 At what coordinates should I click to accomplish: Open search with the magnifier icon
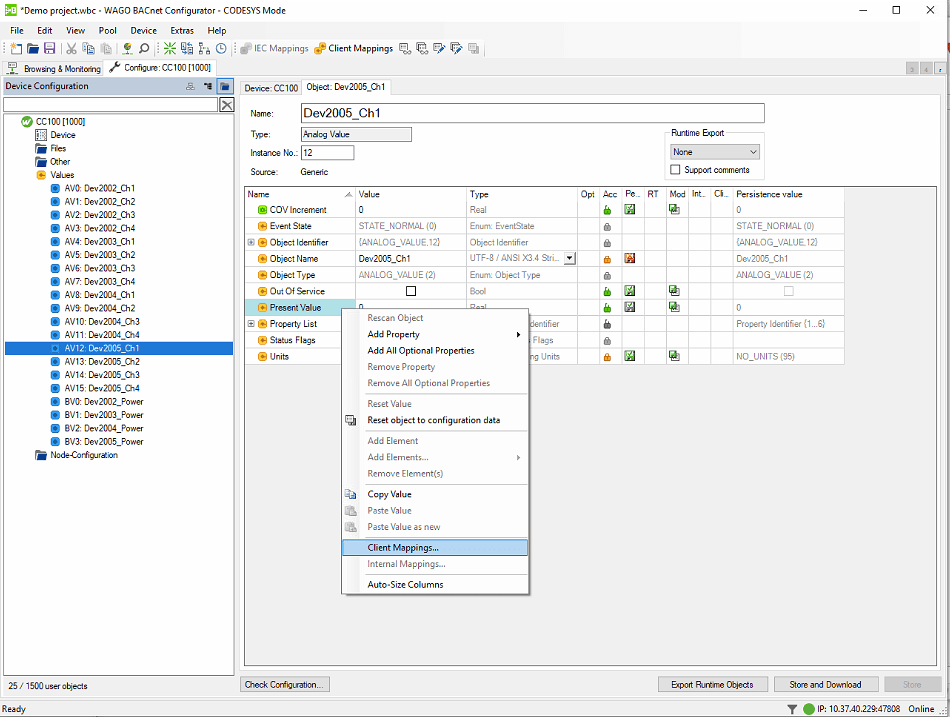pyautogui.click(x=144, y=48)
